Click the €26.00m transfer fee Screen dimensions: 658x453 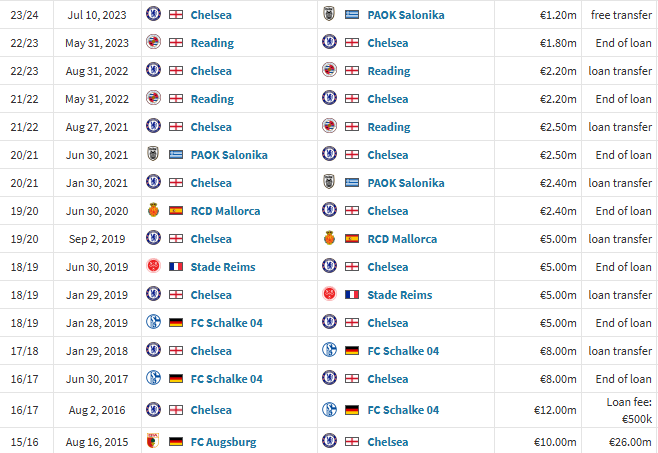pyautogui.click(x=630, y=442)
